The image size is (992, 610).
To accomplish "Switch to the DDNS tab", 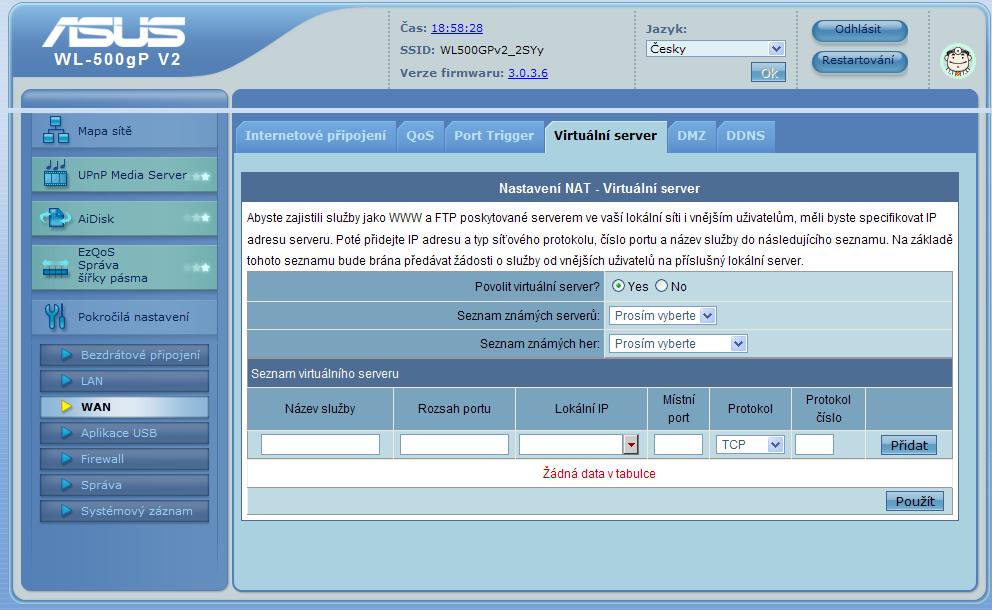I will pos(745,136).
